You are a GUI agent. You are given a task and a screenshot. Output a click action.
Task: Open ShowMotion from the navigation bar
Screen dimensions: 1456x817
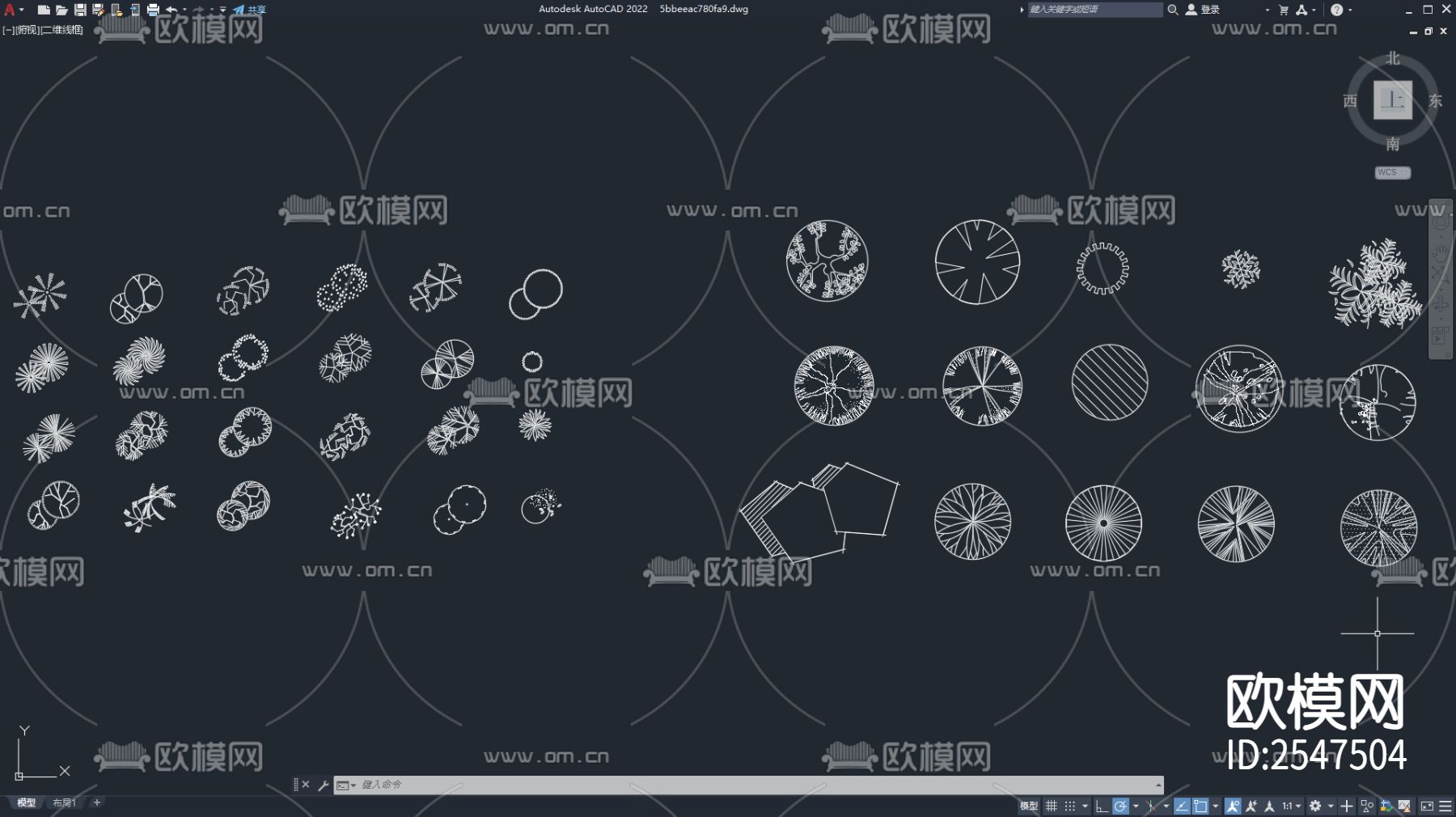pos(1438,332)
